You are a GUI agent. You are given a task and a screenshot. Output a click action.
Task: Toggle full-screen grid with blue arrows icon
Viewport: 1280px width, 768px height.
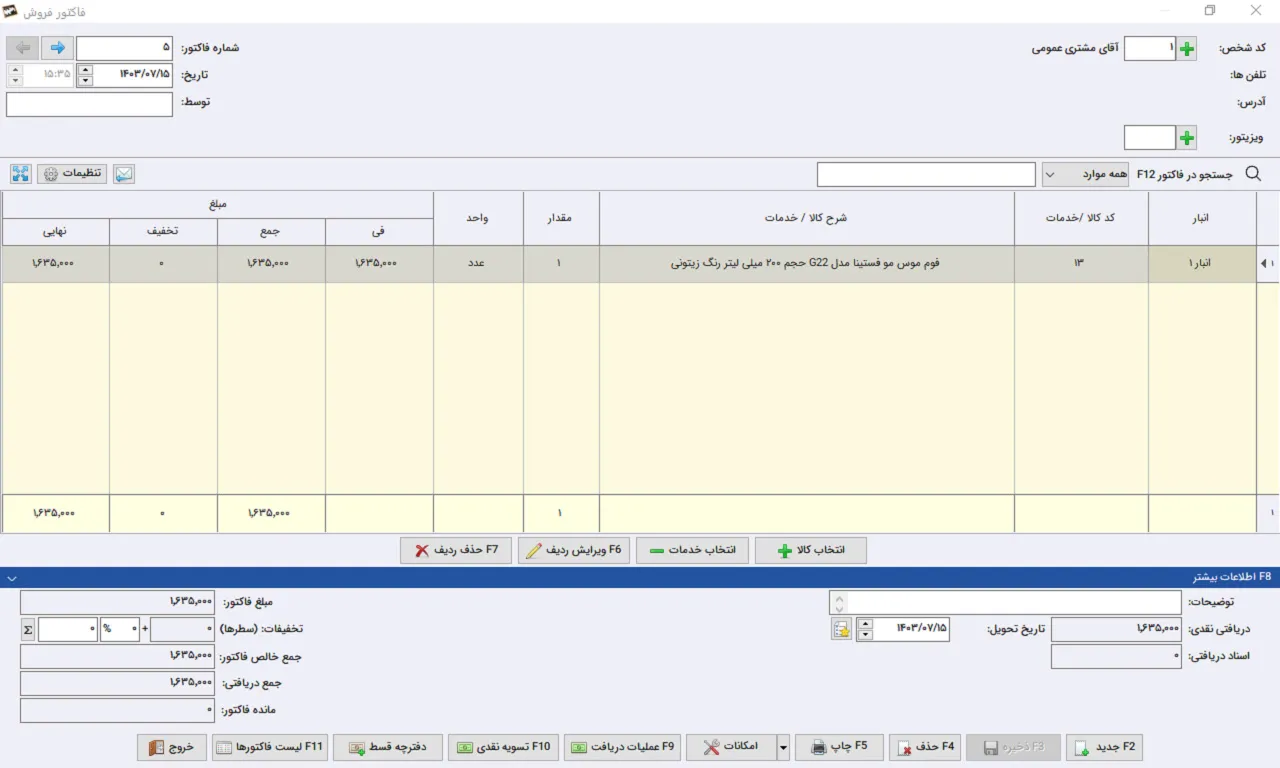(21, 174)
